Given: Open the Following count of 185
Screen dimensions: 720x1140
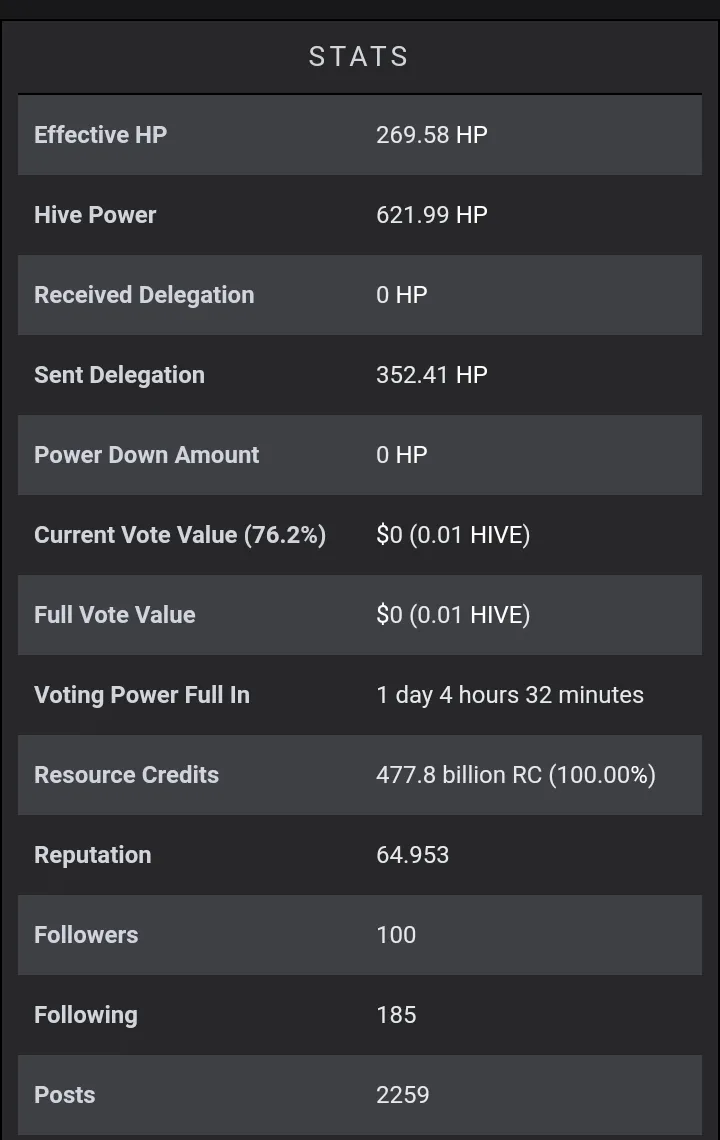Looking at the screenshot, I should tap(396, 1014).
